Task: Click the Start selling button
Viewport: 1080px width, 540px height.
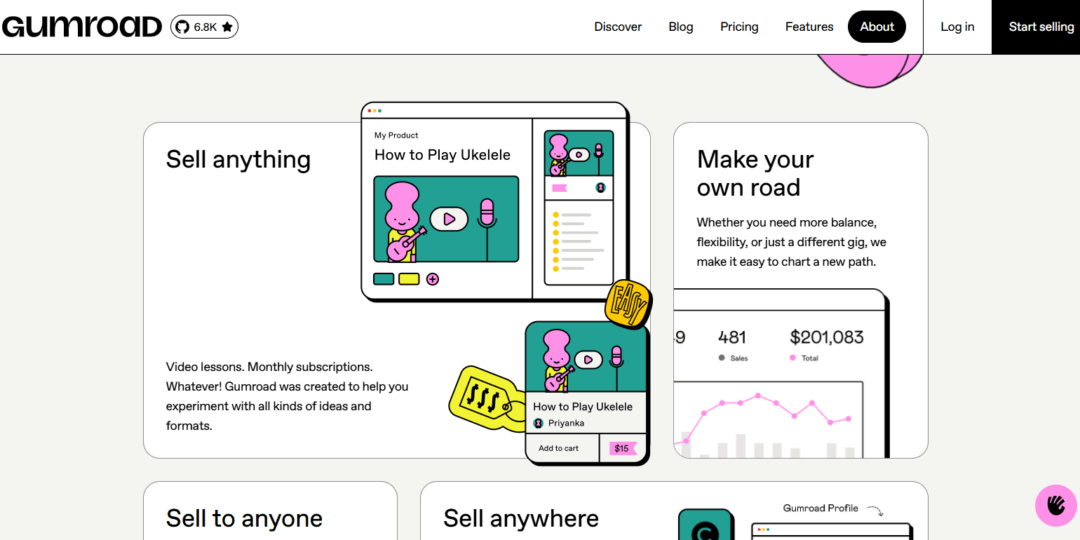Action: click(1036, 27)
